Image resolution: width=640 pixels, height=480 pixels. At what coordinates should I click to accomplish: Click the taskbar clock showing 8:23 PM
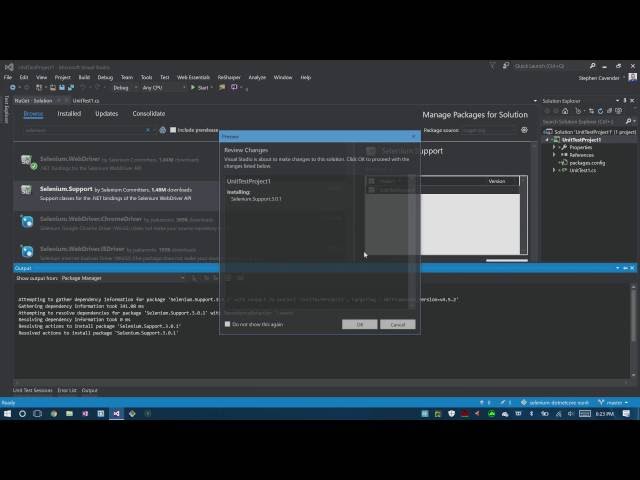(604, 413)
